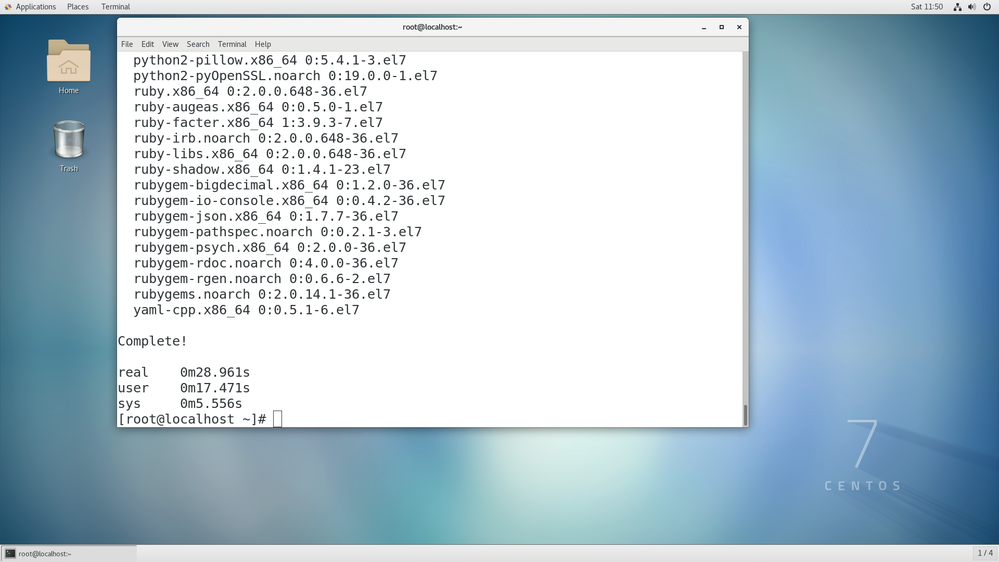Click the volume speaker icon
This screenshot has height=562, width=999.
click(x=971, y=7)
